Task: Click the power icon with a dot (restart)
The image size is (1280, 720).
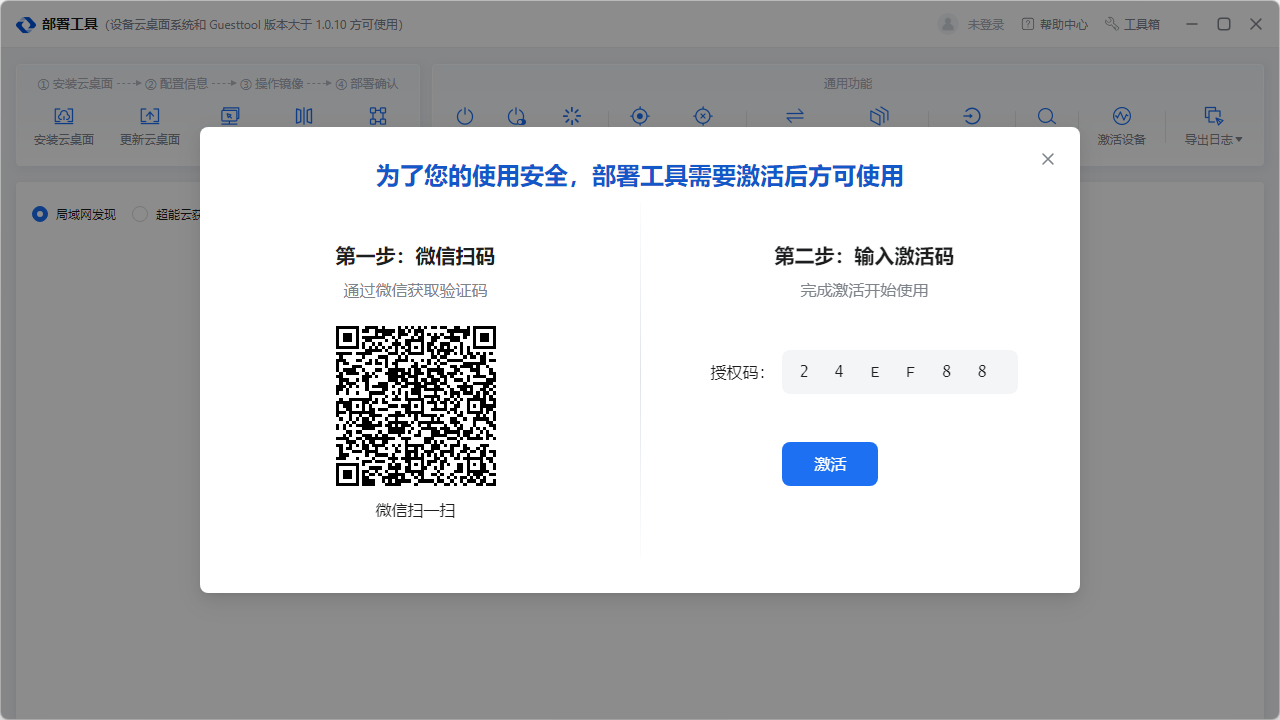Action: [516, 116]
